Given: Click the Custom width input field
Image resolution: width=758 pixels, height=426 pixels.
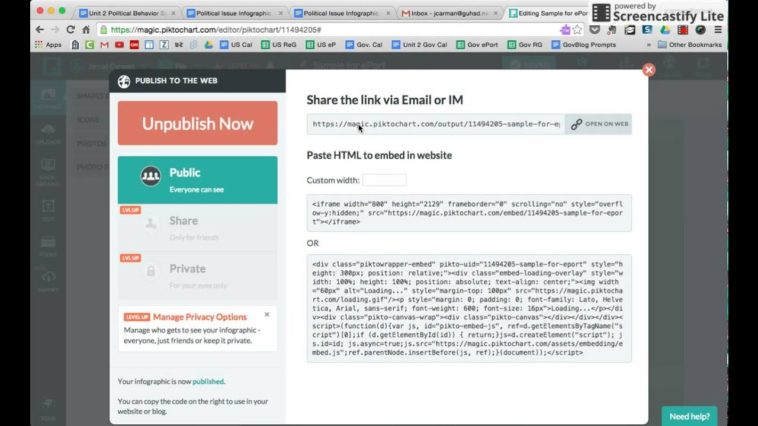Looking at the screenshot, I should [x=384, y=180].
